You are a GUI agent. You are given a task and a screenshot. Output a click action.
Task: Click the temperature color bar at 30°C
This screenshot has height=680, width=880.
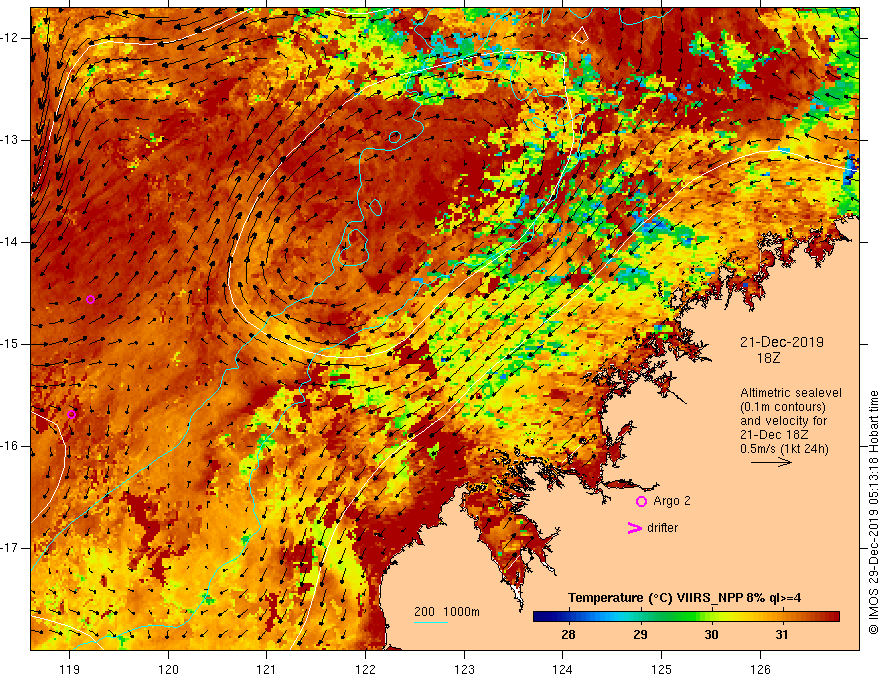[711, 617]
